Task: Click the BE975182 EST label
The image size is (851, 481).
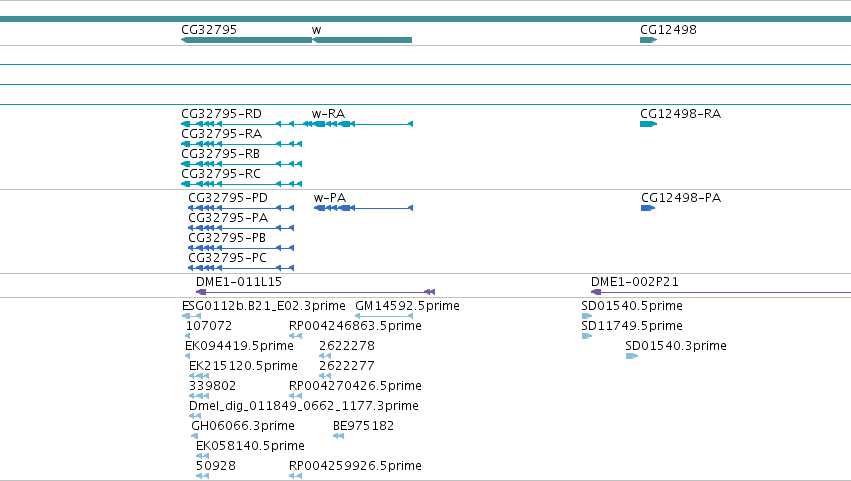Action: coord(364,427)
